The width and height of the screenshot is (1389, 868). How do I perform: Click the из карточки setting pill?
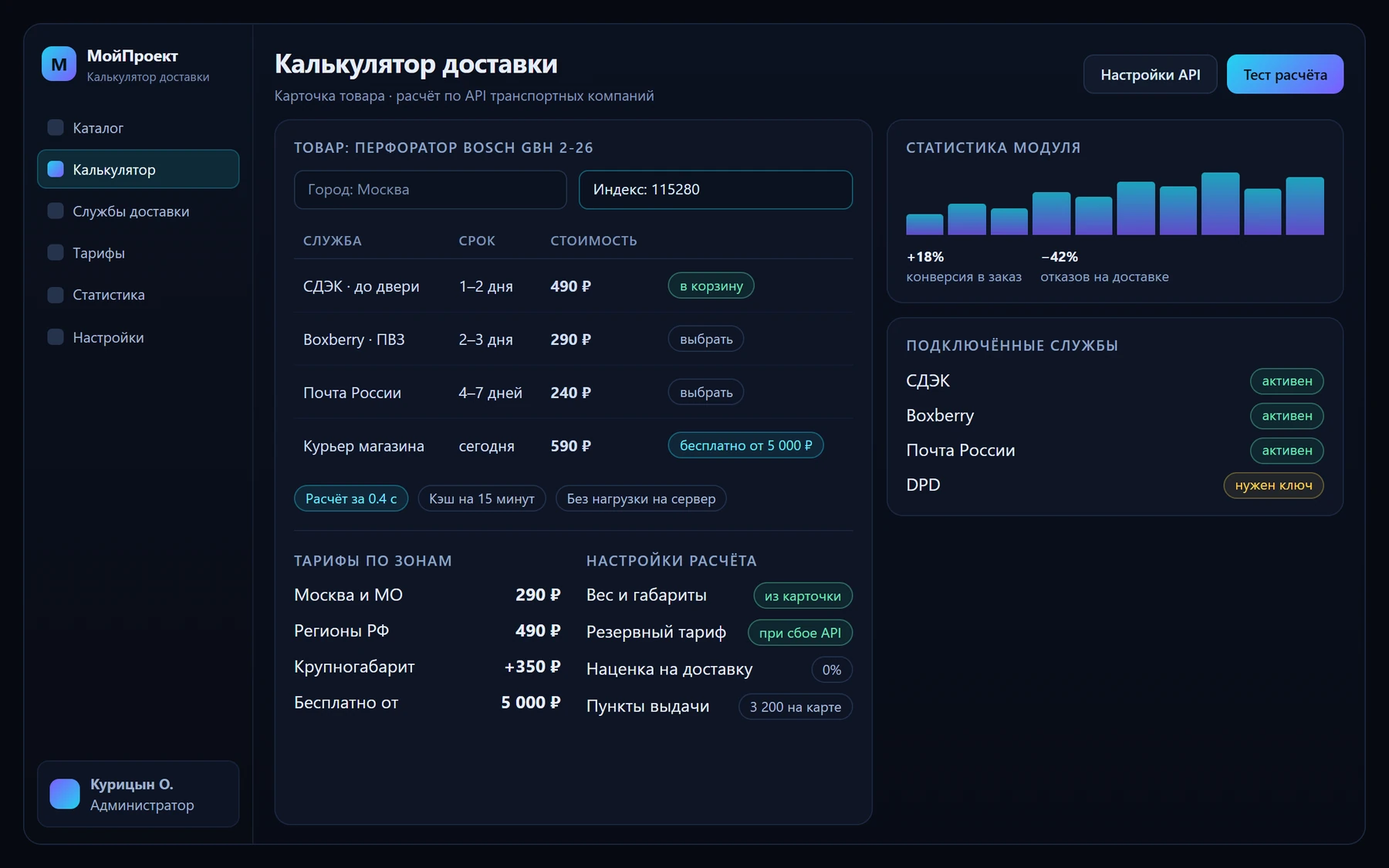(803, 596)
